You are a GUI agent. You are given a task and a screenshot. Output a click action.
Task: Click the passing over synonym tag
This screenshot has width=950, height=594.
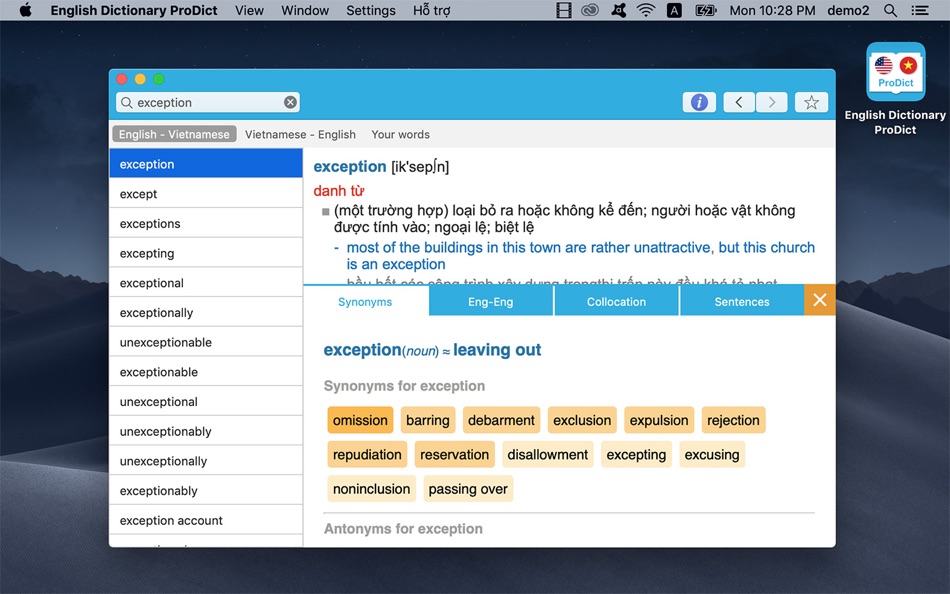click(468, 489)
